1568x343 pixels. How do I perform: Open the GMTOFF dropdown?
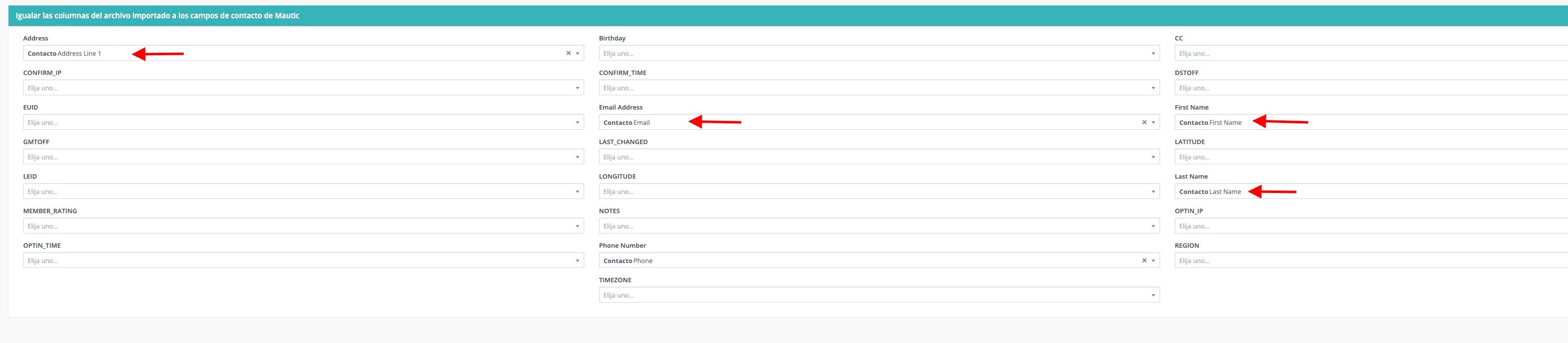(303, 157)
